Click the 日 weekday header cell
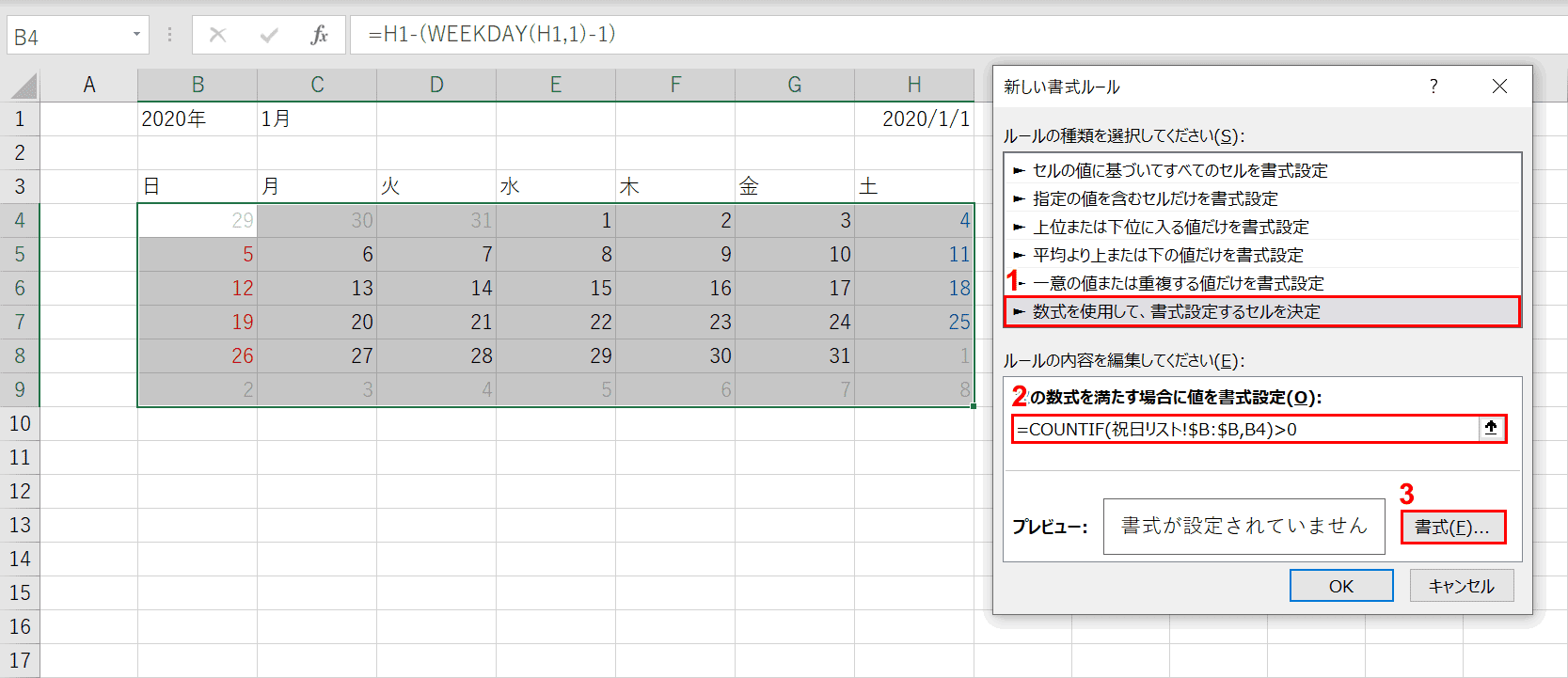Image resolution: width=1568 pixels, height=678 pixels. tap(198, 187)
